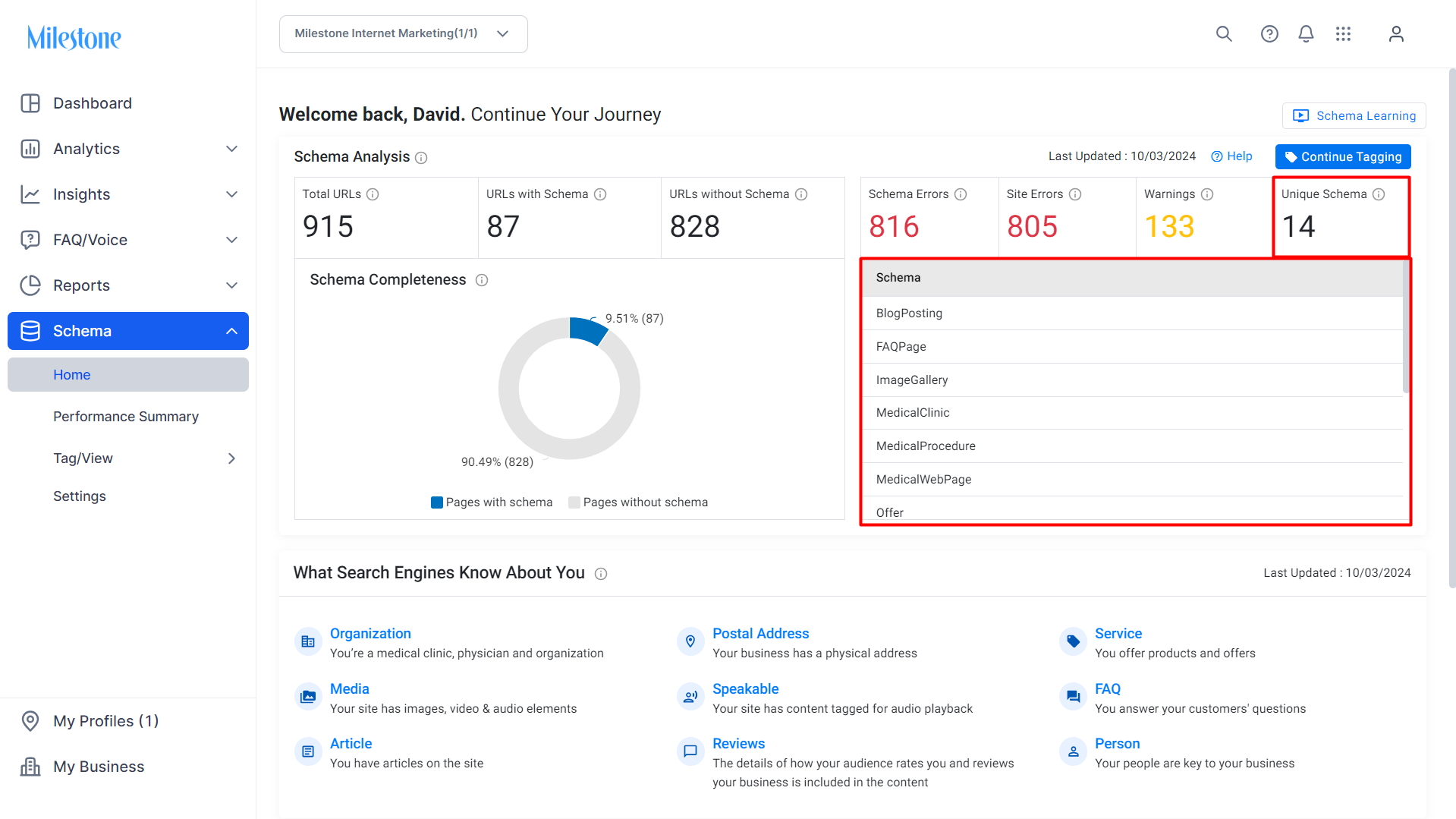Show info for Schema Analysis
Image resolution: width=1456 pixels, height=819 pixels.
coord(421,158)
